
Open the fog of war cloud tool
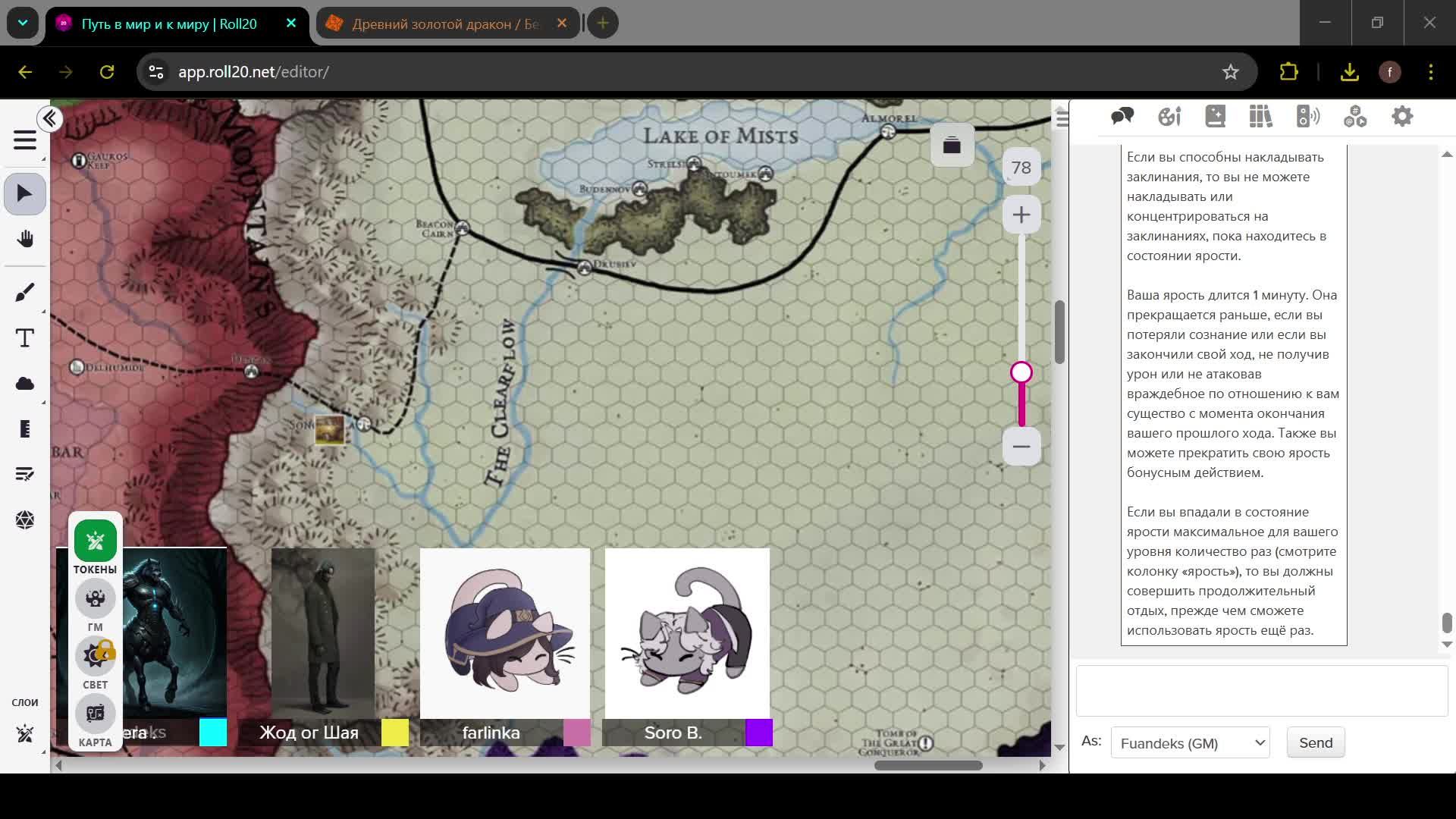pos(25,384)
